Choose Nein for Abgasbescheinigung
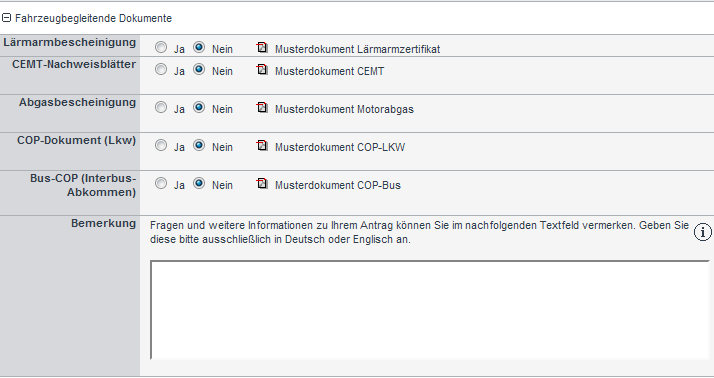This screenshot has height=378, width=714. pos(199,107)
